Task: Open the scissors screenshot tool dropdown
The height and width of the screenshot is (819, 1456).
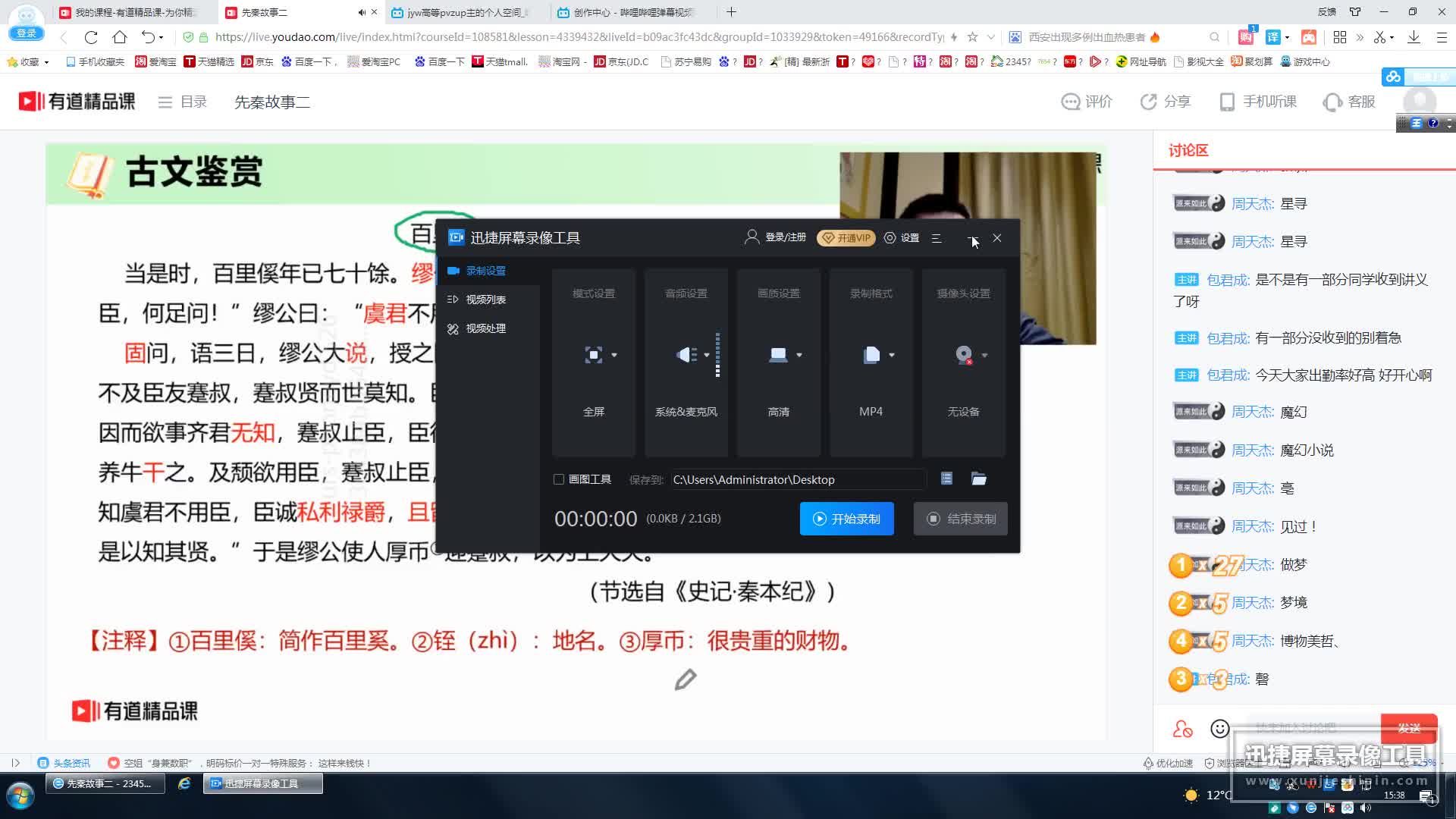Action: (1391, 37)
